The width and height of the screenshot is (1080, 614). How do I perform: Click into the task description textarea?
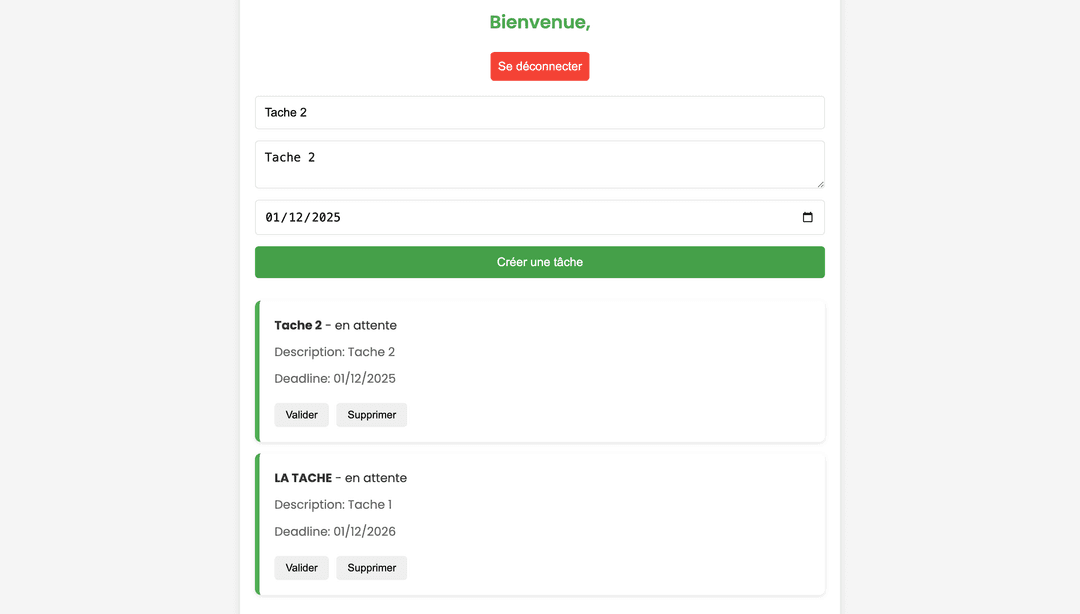click(539, 164)
